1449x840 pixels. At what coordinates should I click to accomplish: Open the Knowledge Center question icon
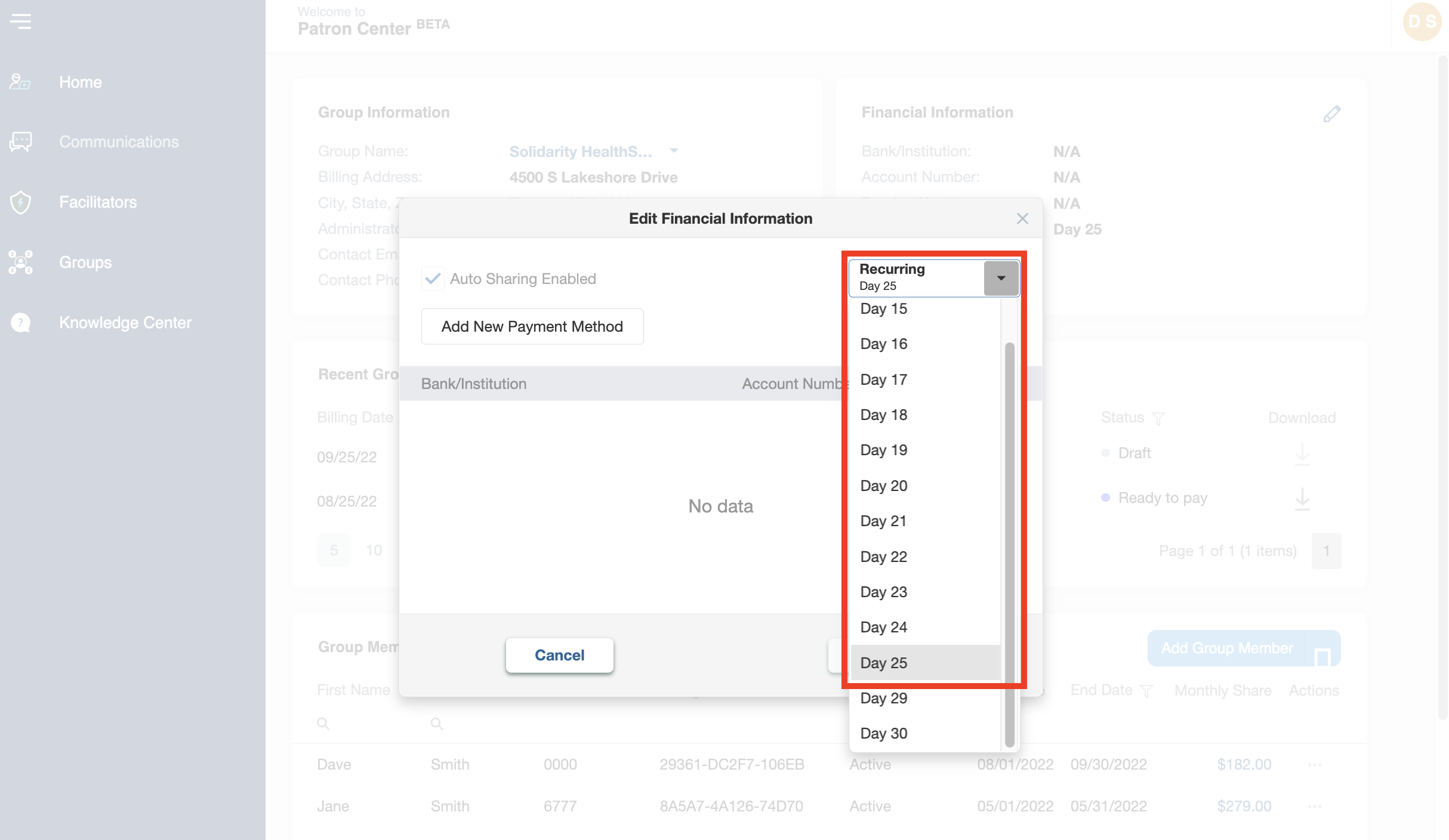click(20, 323)
